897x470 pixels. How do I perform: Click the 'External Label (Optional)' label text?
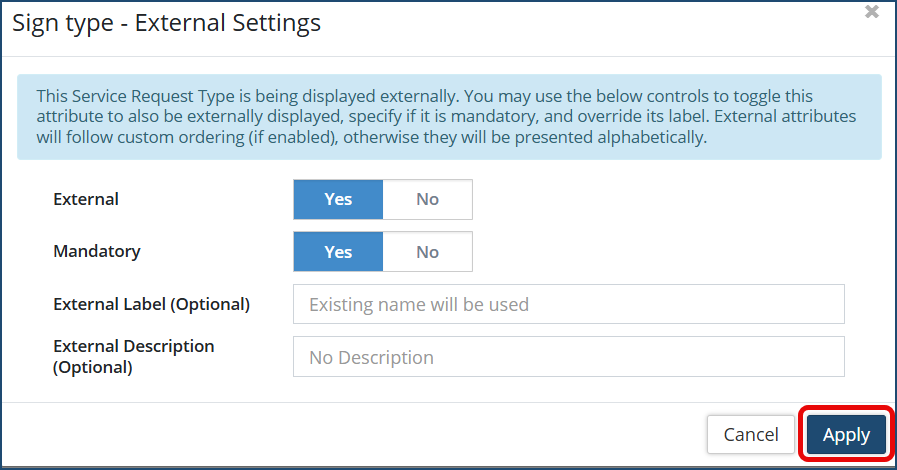(151, 304)
